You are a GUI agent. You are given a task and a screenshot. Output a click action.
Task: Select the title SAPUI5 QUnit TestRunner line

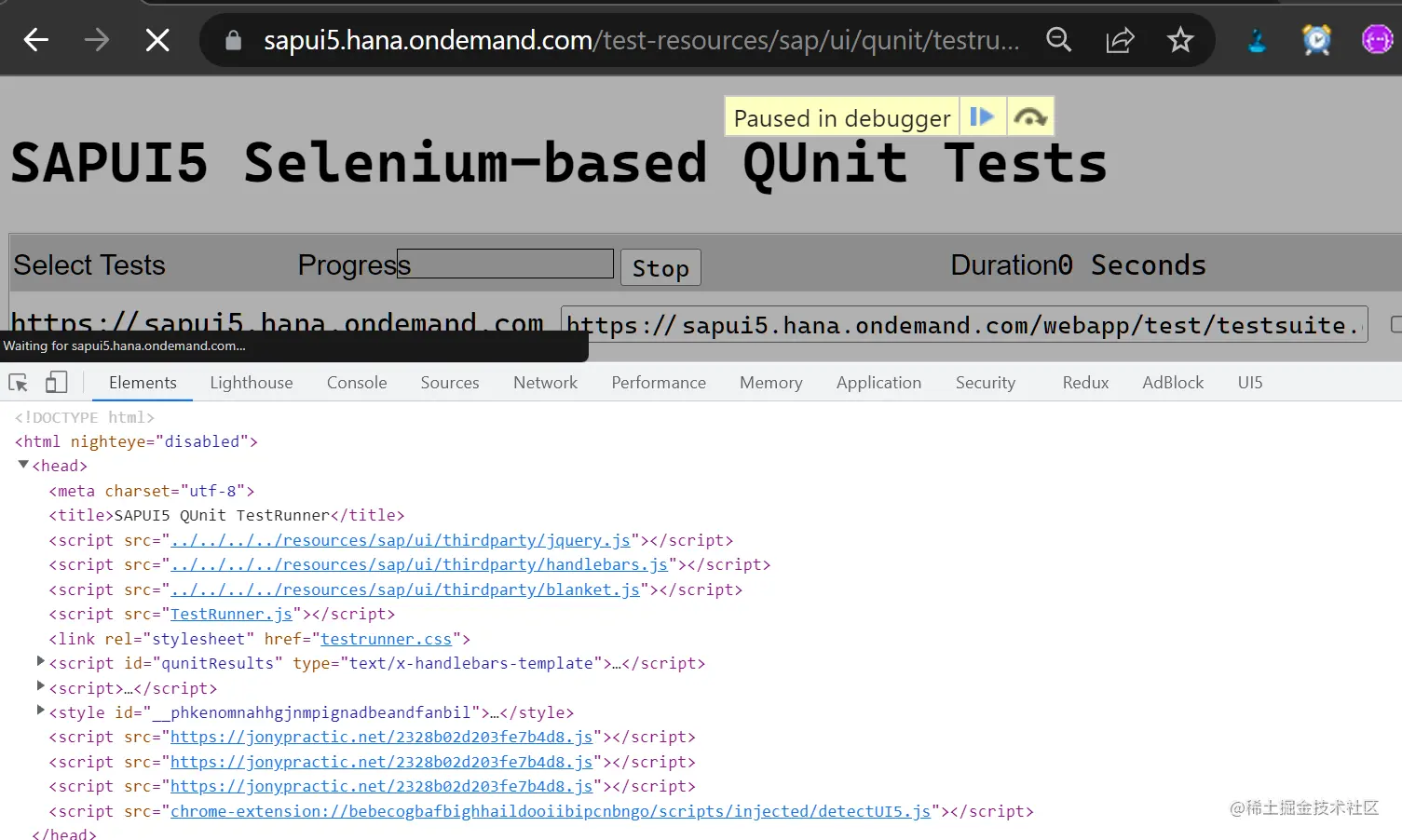(226, 515)
